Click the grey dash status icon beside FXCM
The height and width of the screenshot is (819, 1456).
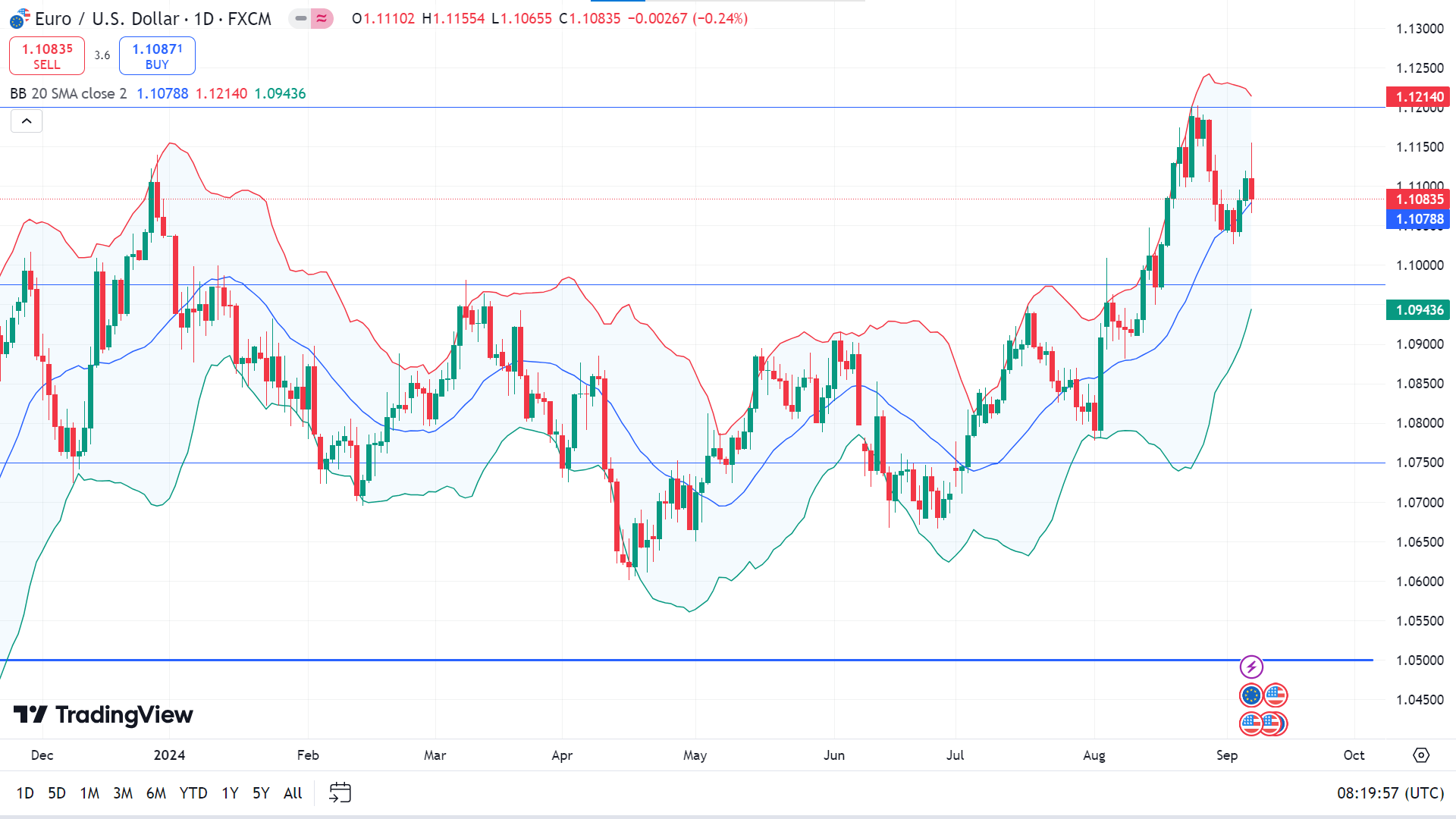[301, 18]
